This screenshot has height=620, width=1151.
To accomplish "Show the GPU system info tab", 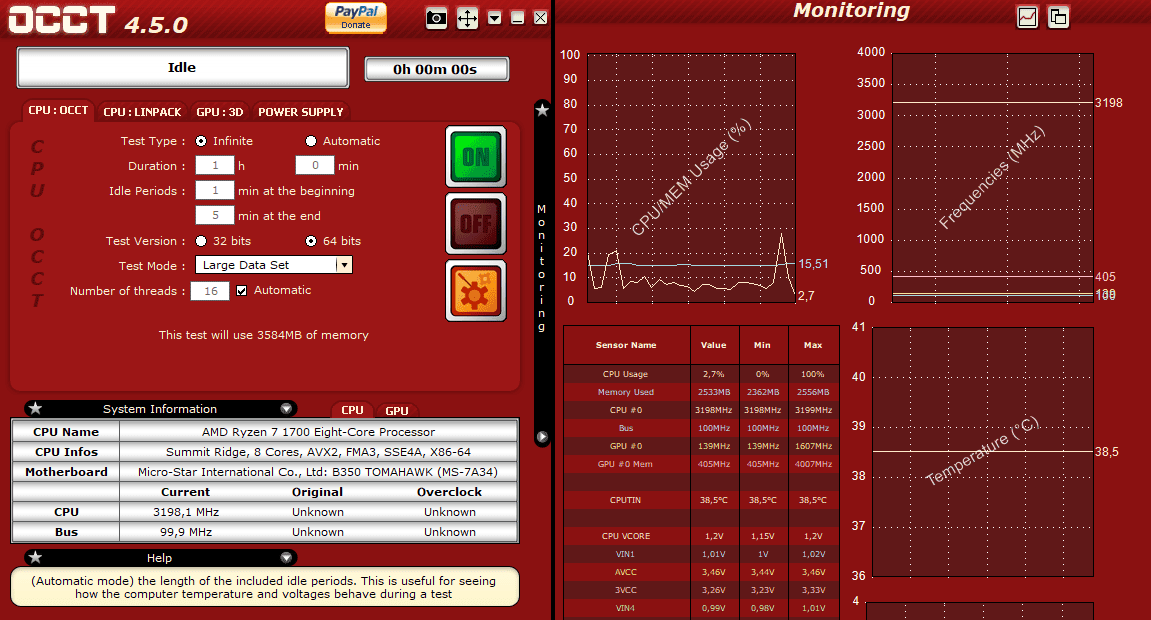I will pos(397,410).
